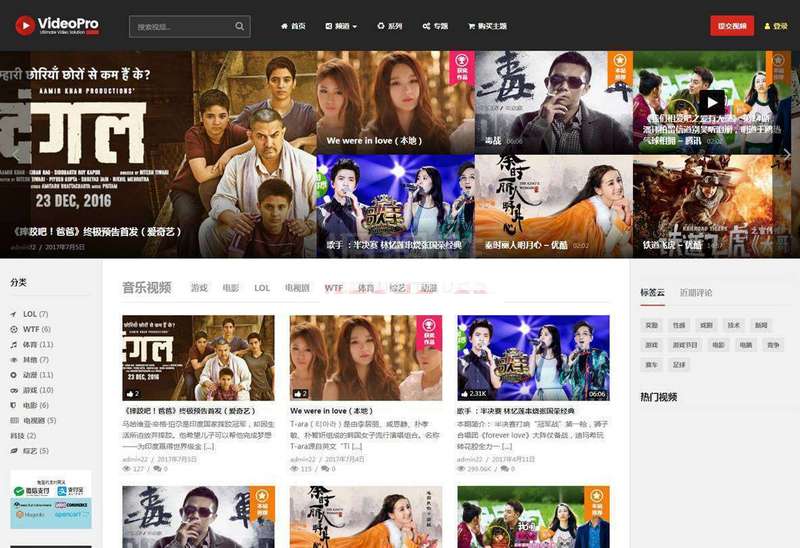Image resolution: width=800 pixels, height=548 pixels.
Task: Click film icon beside 电视剧 (5)
Action: tap(14, 420)
